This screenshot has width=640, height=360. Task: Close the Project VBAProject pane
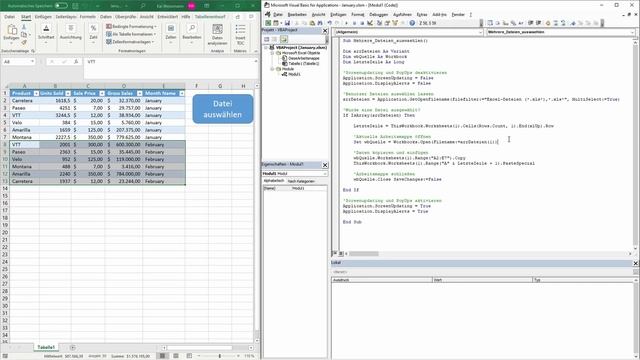(x=325, y=31)
